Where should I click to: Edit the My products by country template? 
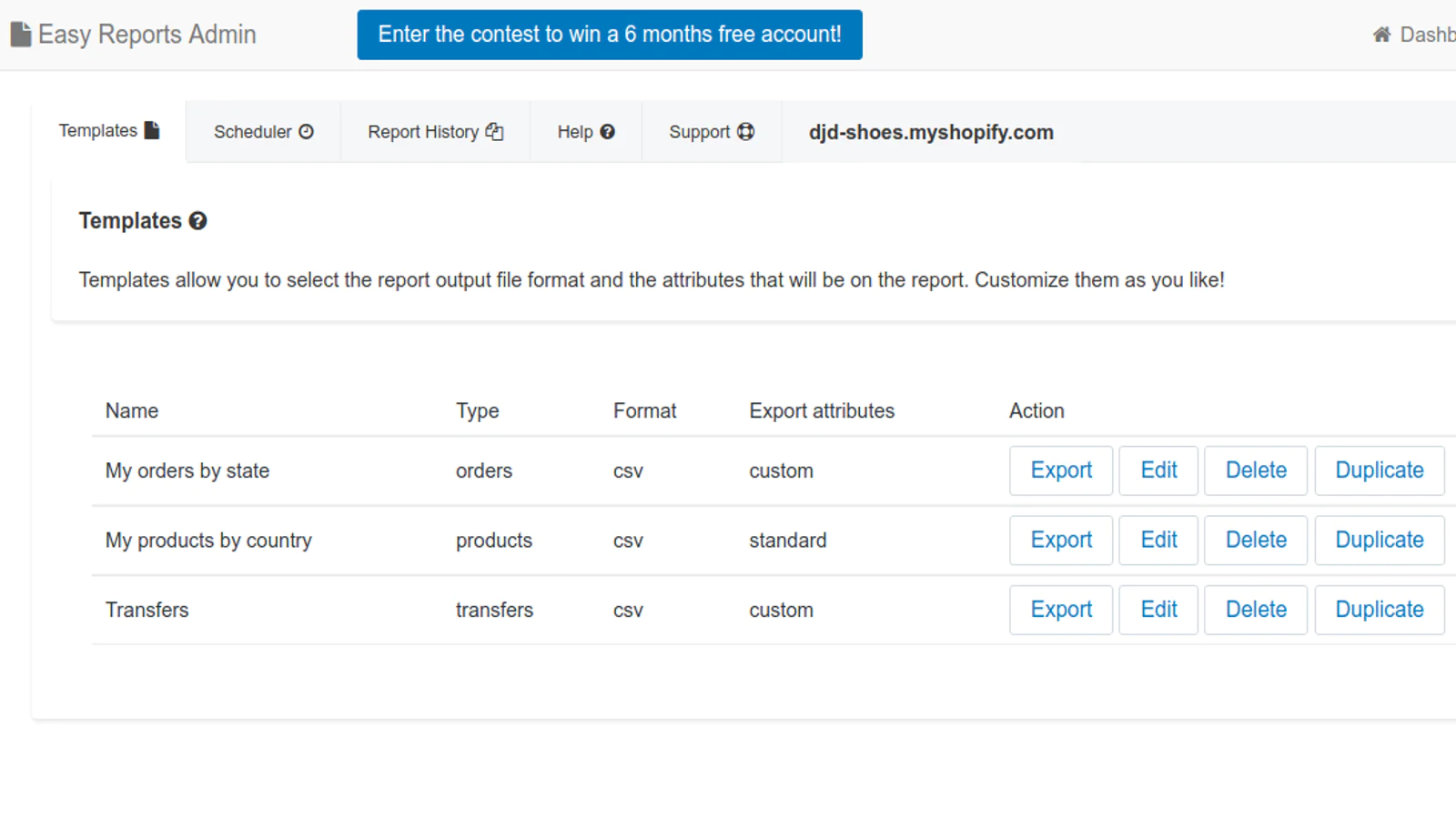pyautogui.click(x=1158, y=540)
